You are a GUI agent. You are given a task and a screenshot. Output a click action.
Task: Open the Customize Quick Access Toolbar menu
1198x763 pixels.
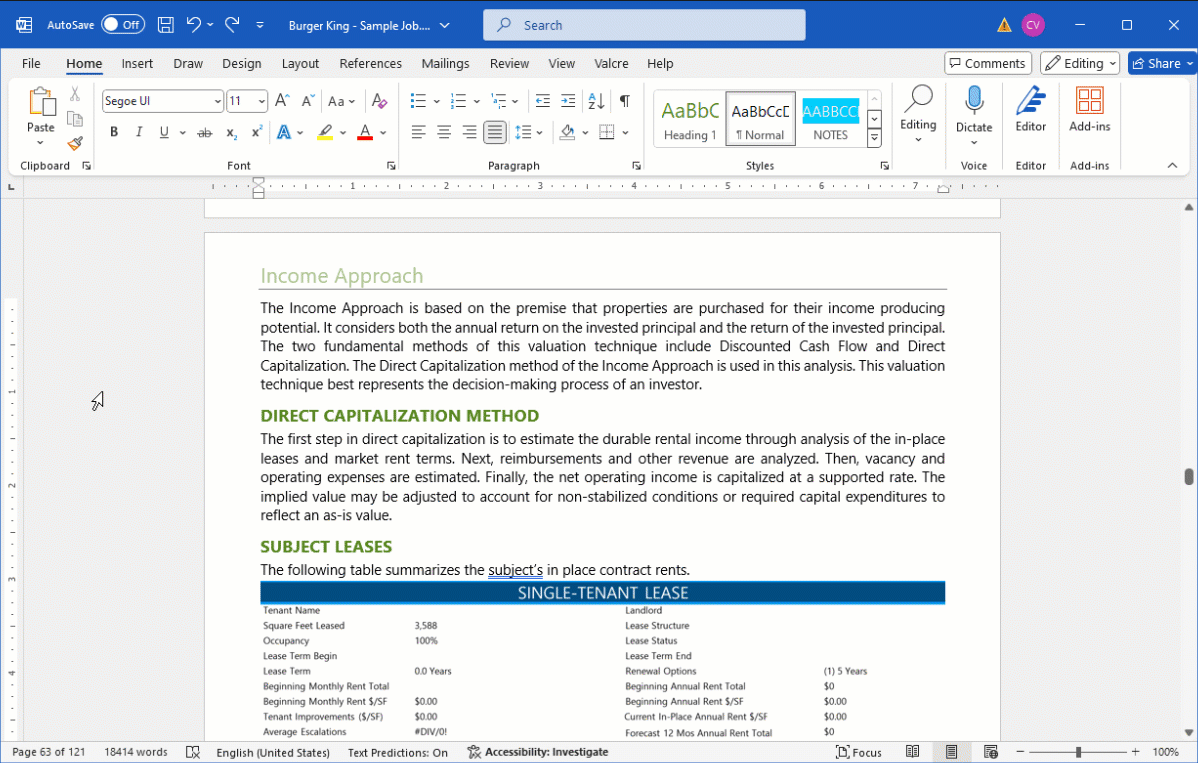tap(260, 25)
